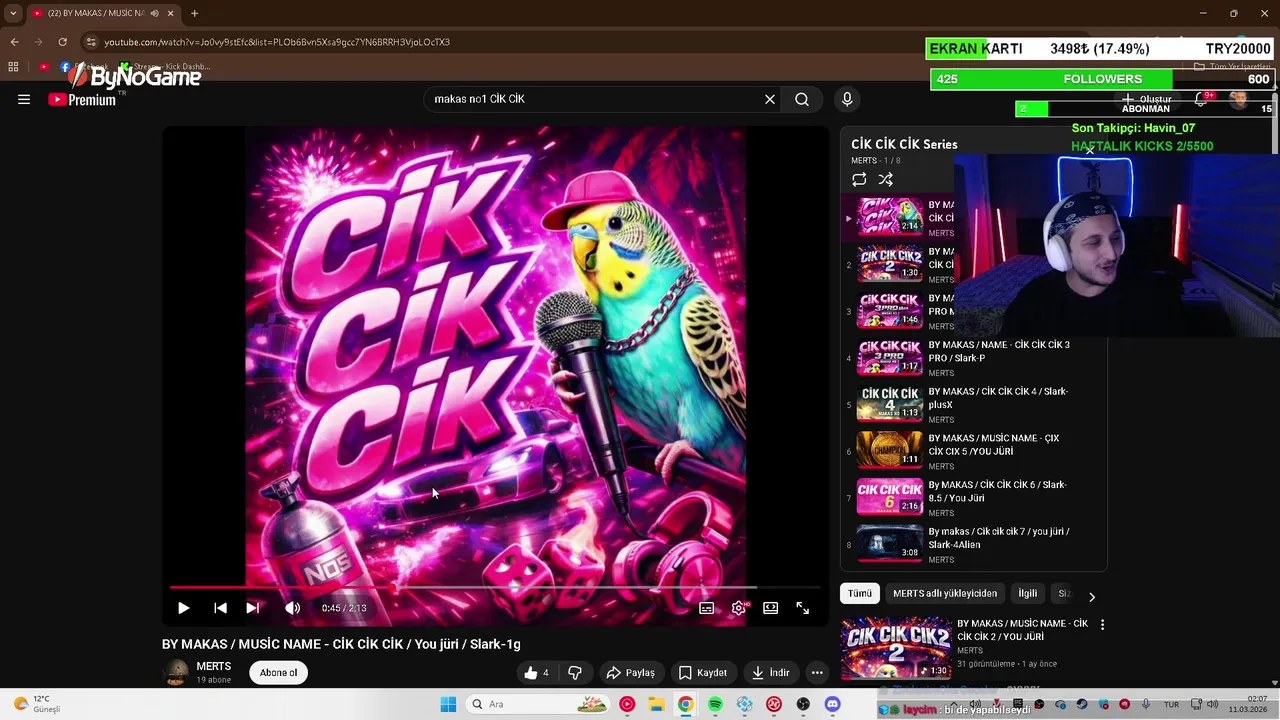Image resolution: width=1280 pixels, height=720 pixels.
Task: Open the MERTS channel name link
Action: pos(213,666)
